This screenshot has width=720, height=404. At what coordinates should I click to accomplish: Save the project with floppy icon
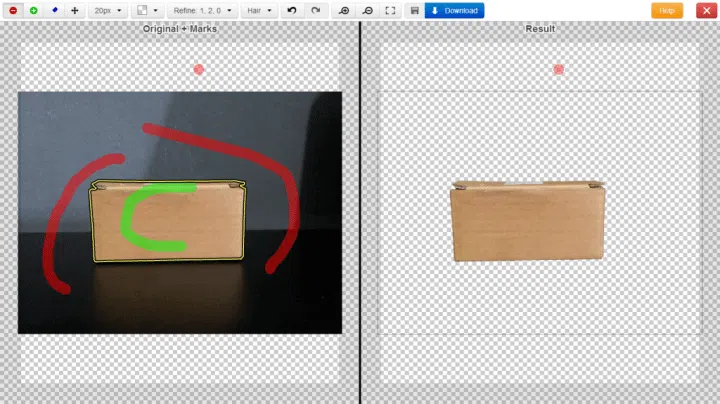[415, 11]
